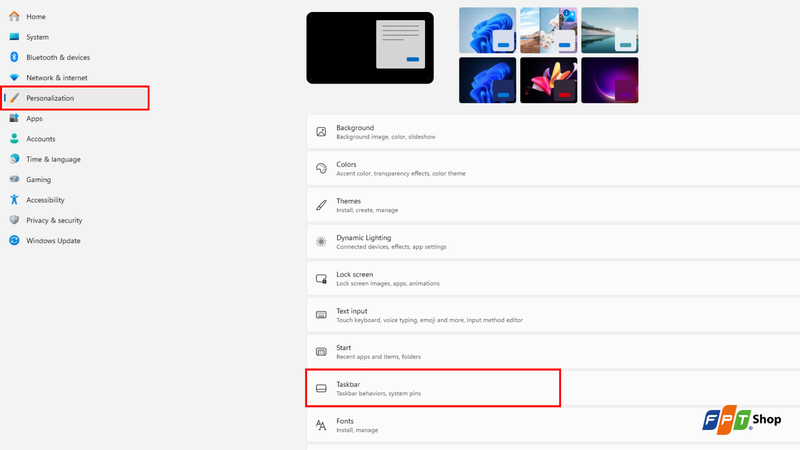The image size is (800, 450).
Task: Open Start recent apps settings
Action: coord(553,352)
